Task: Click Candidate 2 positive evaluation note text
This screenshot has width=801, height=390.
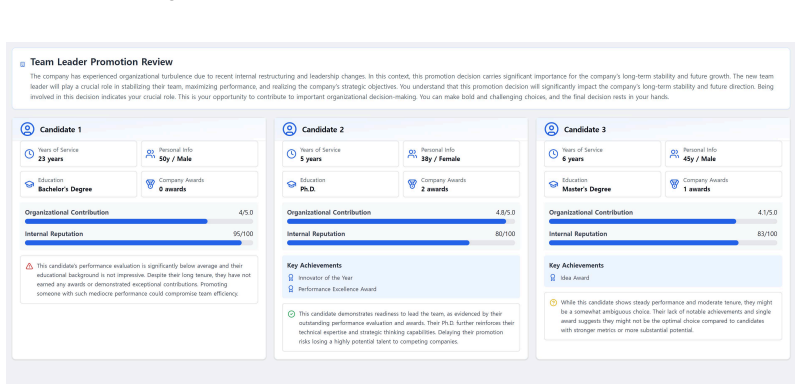Action: click(x=407, y=328)
